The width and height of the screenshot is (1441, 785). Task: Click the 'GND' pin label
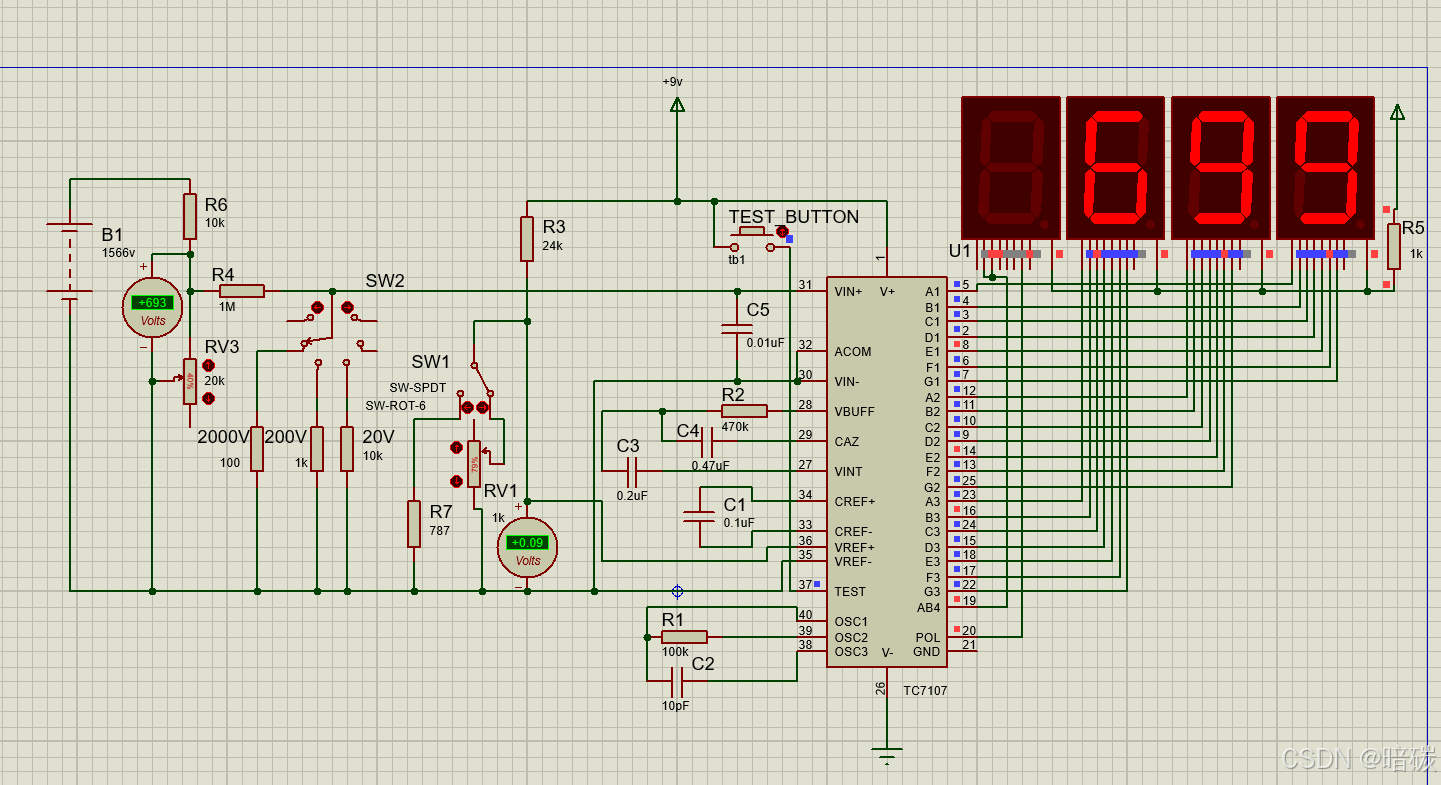927,652
